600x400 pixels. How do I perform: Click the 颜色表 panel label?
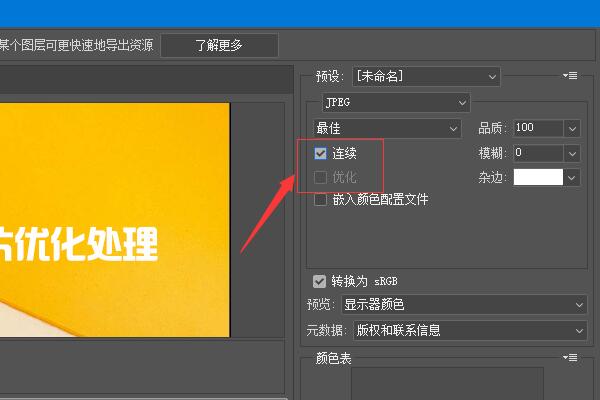click(333, 359)
